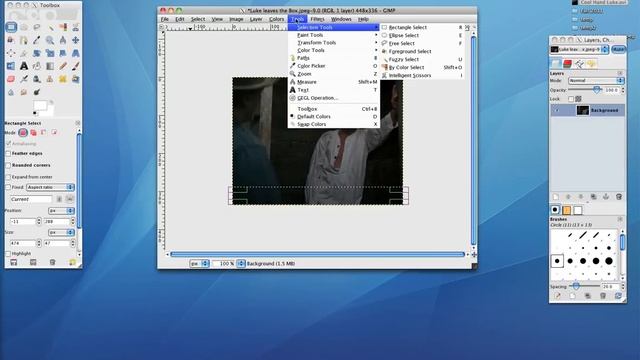Select the Alignment tool in Toolbox
Image resolution: width=640 pixels, height=360 pixels.
coord(11,53)
